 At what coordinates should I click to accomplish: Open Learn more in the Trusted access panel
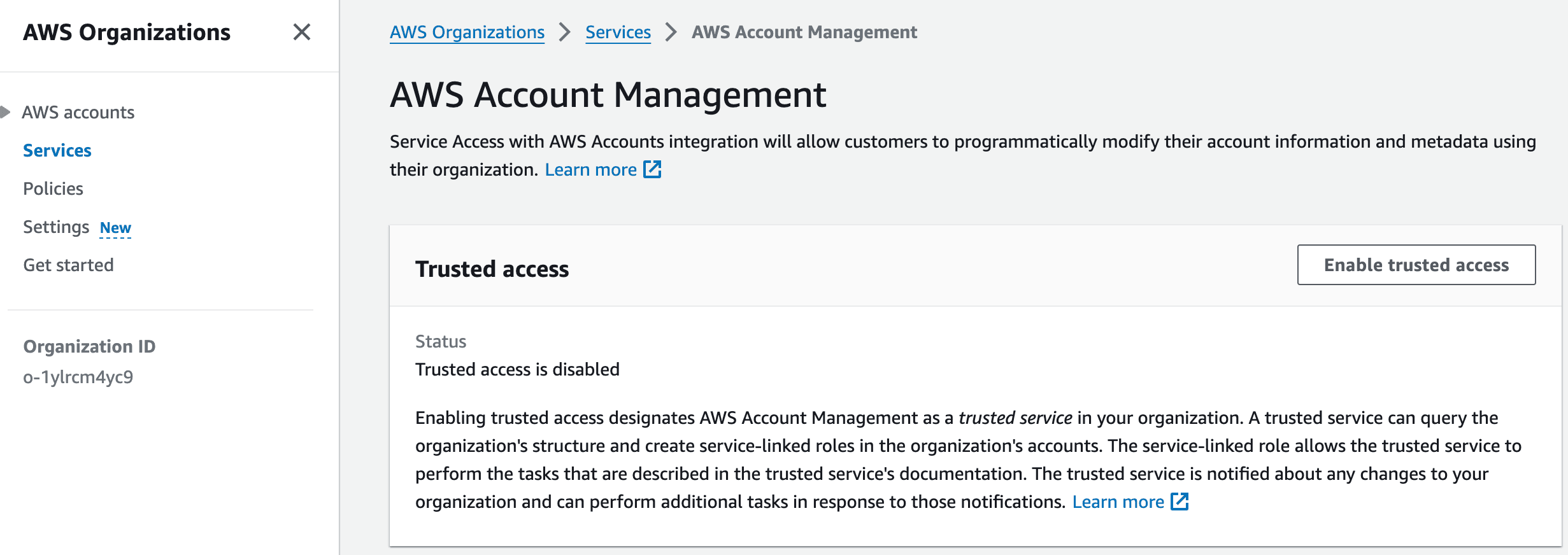pyautogui.click(x=1118, y=502)
